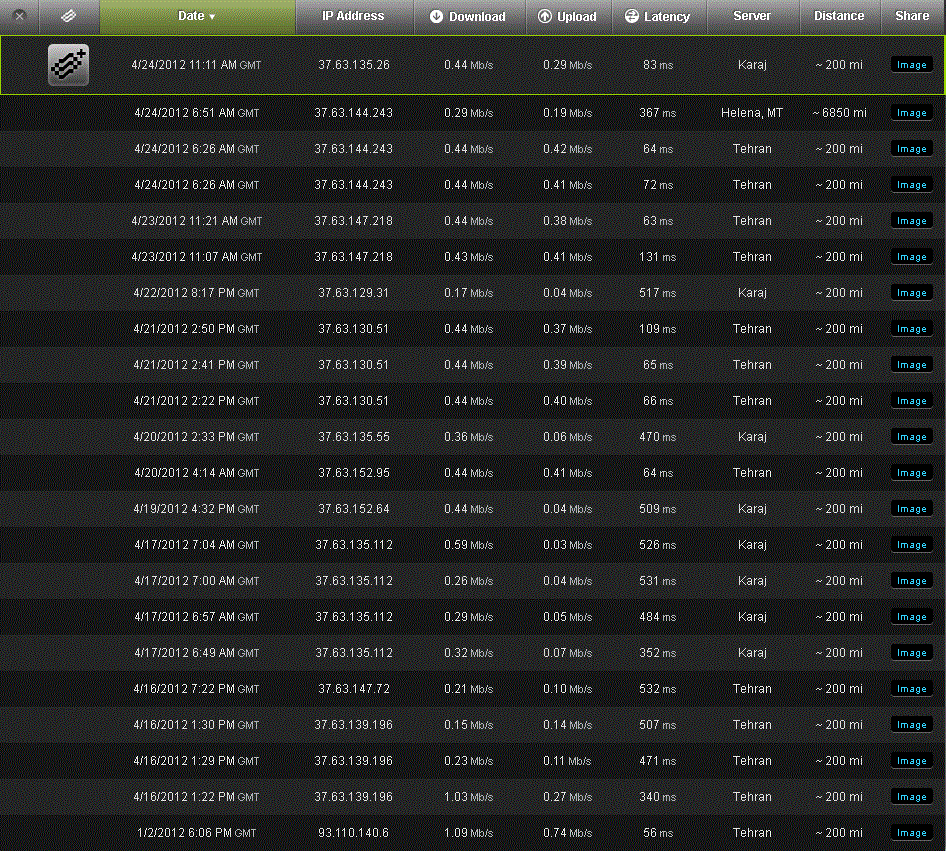This screenshot has width=946, height=851.
Task: Click download value 0.59 Mb/s
Action: [x=469, y=545]
